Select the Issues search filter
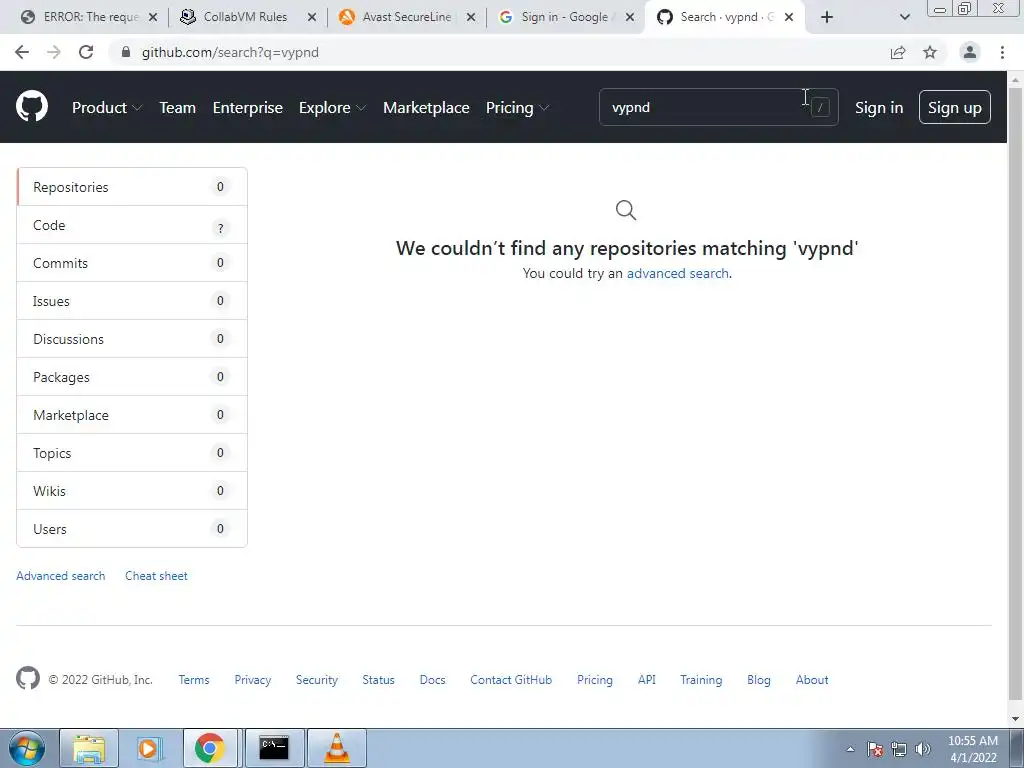The image size is (1024, 768). 132,301
